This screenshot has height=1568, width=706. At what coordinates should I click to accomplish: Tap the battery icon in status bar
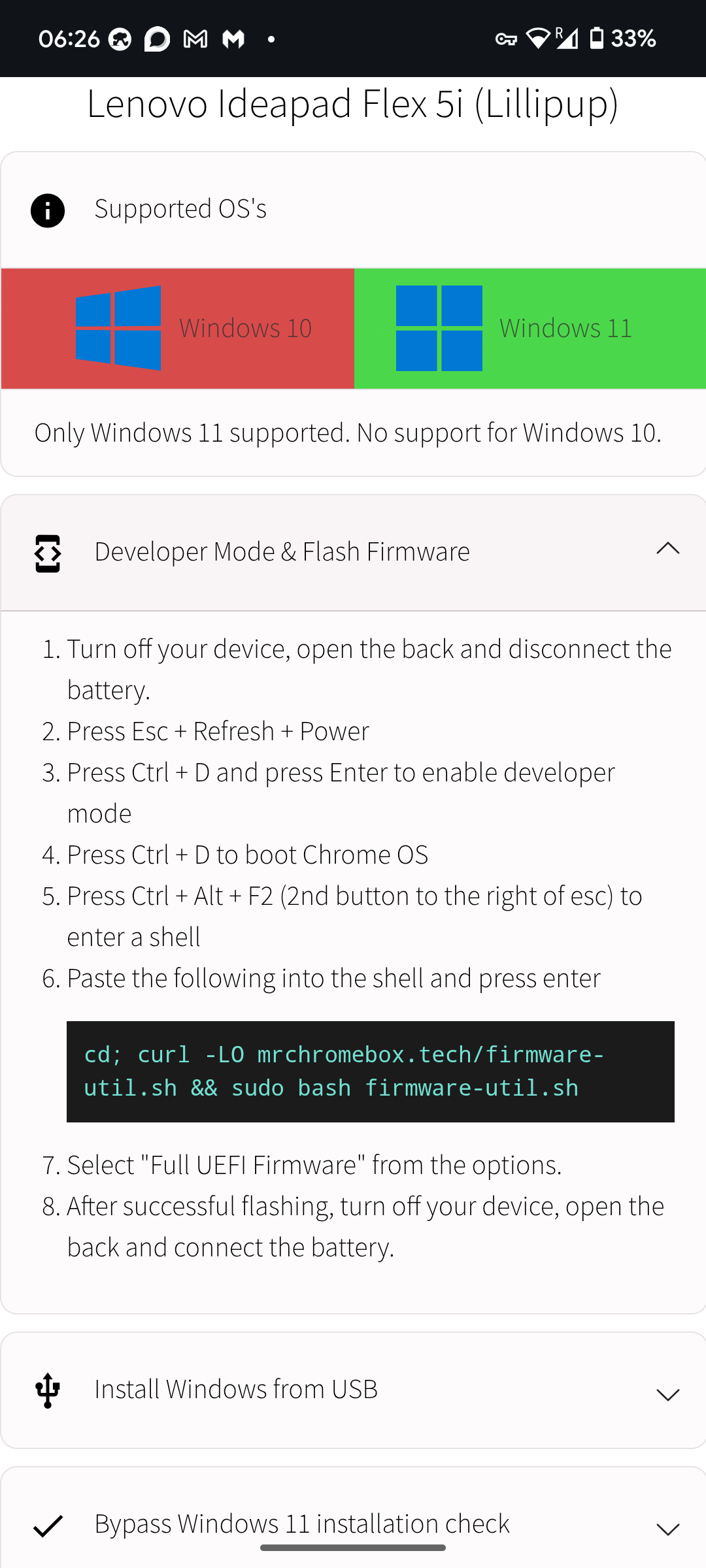tap(596, 39)
